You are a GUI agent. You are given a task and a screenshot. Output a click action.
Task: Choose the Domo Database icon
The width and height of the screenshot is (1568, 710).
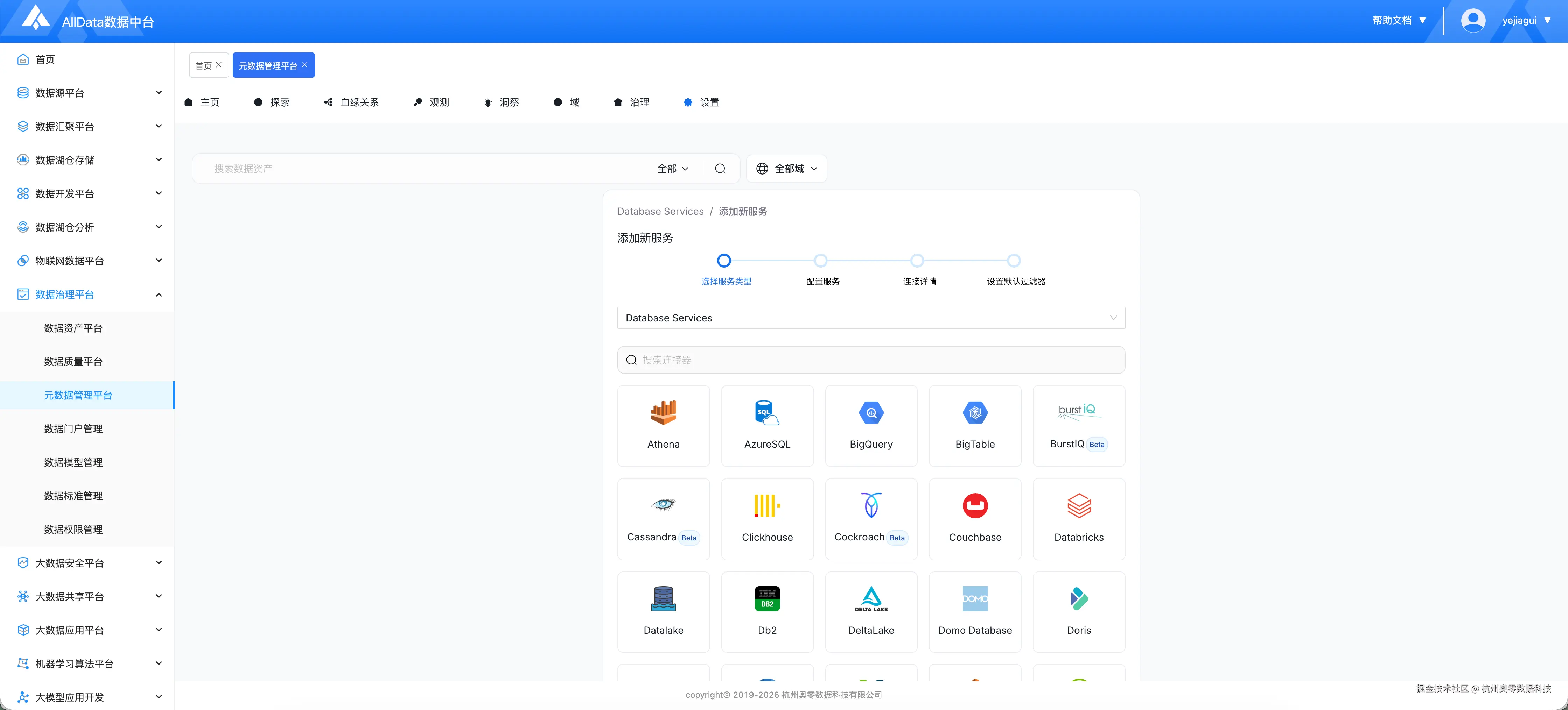tap(974, 599)
